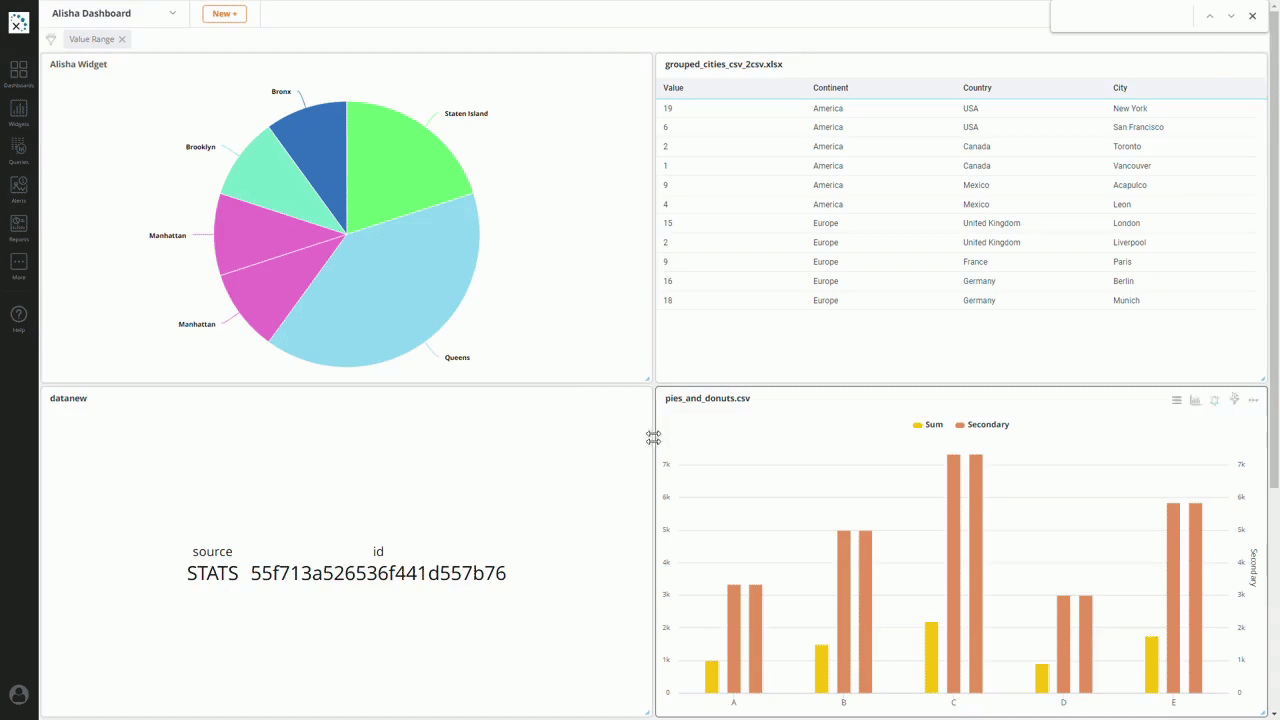Select the grouped_cities_csv_2csv.xlsx widget title
This screenshot has height=720, width=1280.
tap(724, 63)
